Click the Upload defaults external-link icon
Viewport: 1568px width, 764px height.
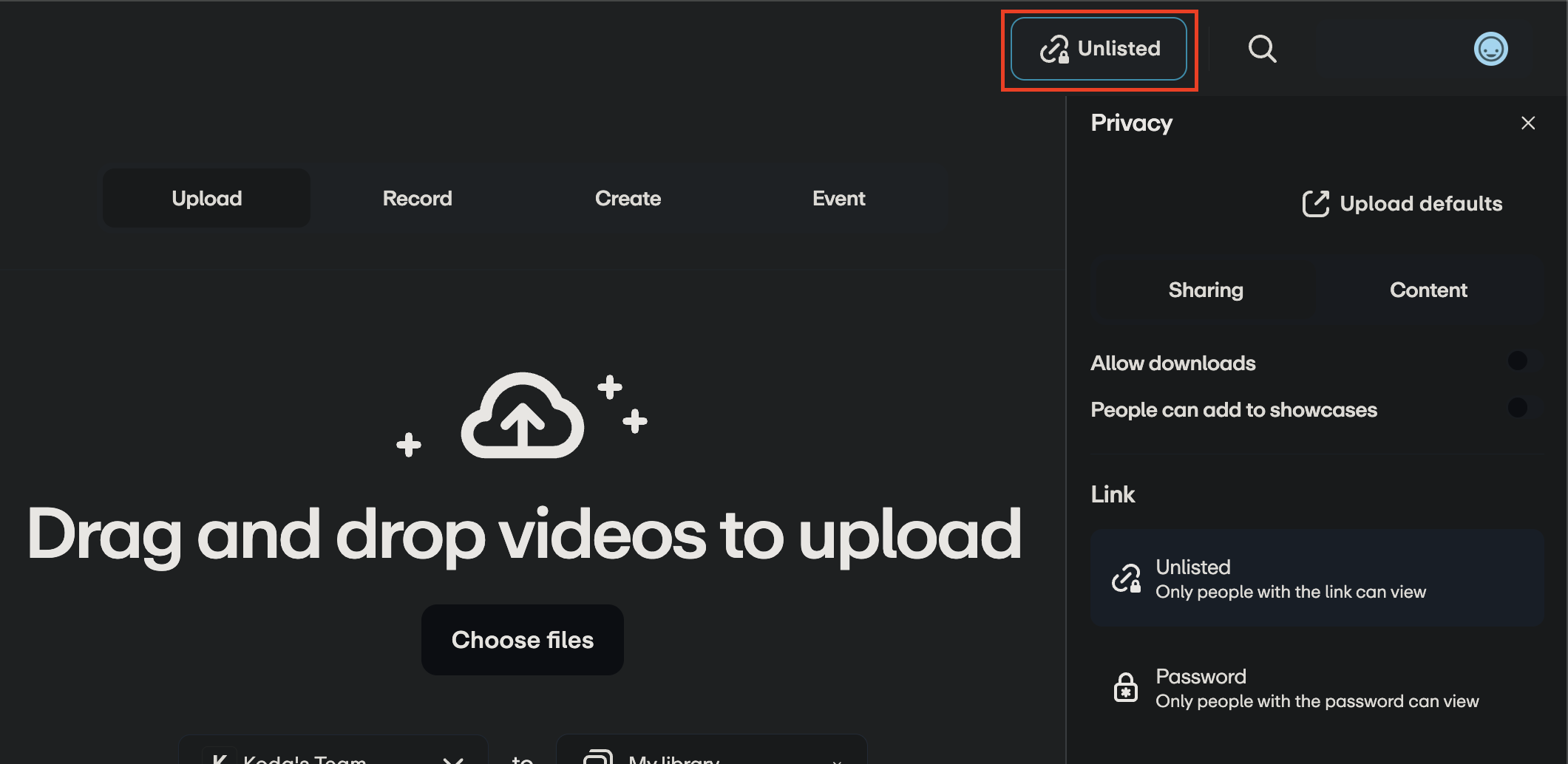coord(1317,204)
